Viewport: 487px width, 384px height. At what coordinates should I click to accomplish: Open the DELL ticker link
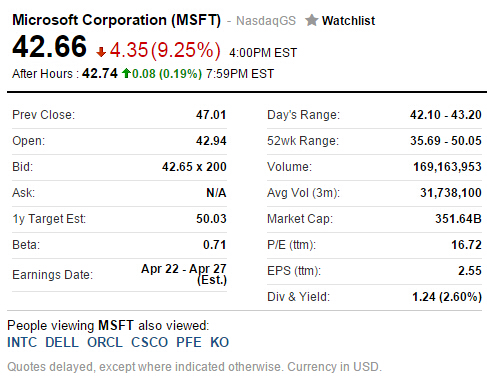pos(62,342)
